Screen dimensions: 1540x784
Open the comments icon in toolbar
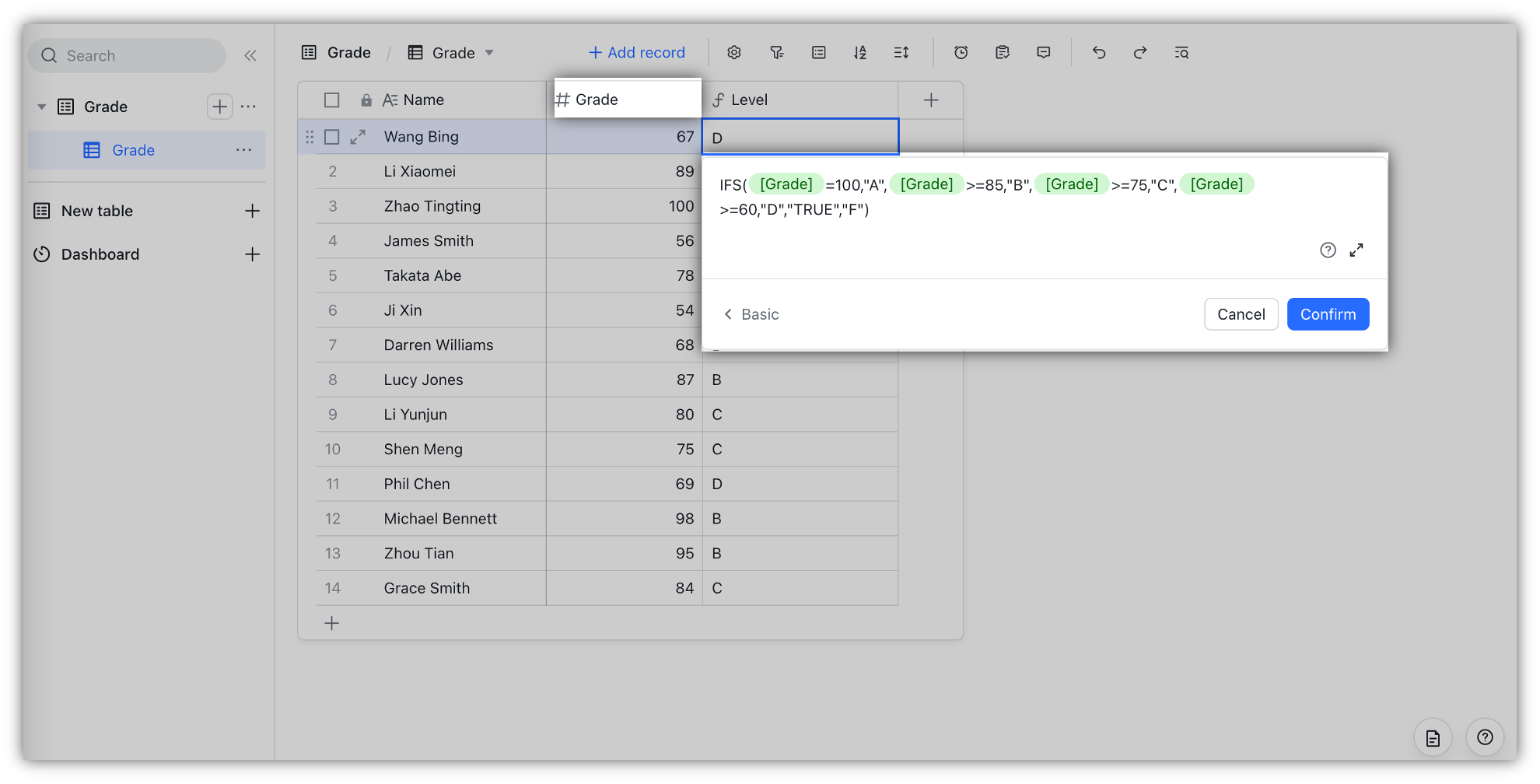pos(1044,53)
